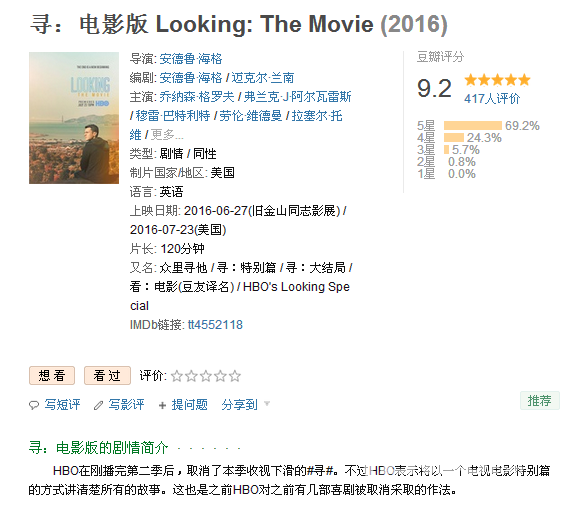Open the IMDb link tt4552118
This screenshot has height=515, width=572.
coord(215,325)
